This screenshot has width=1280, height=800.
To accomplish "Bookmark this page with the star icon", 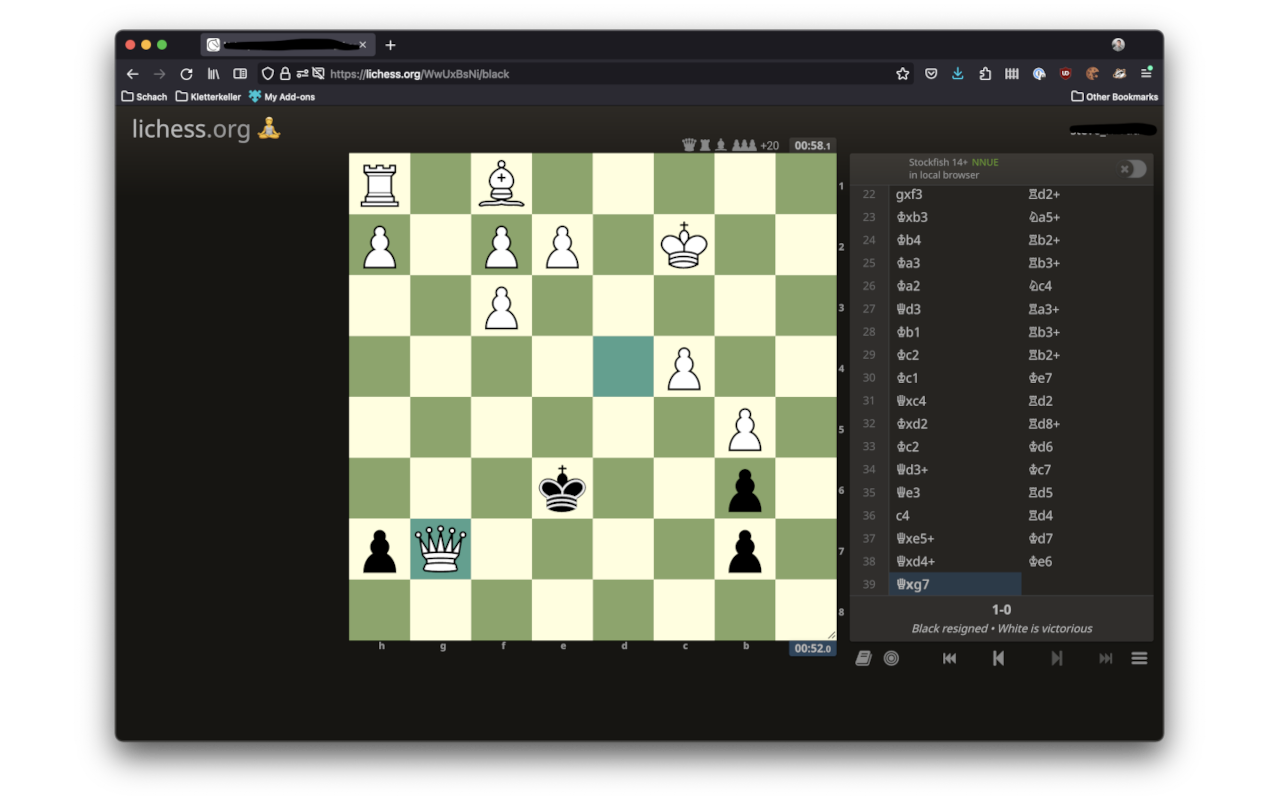I will [x=903, y=74].
